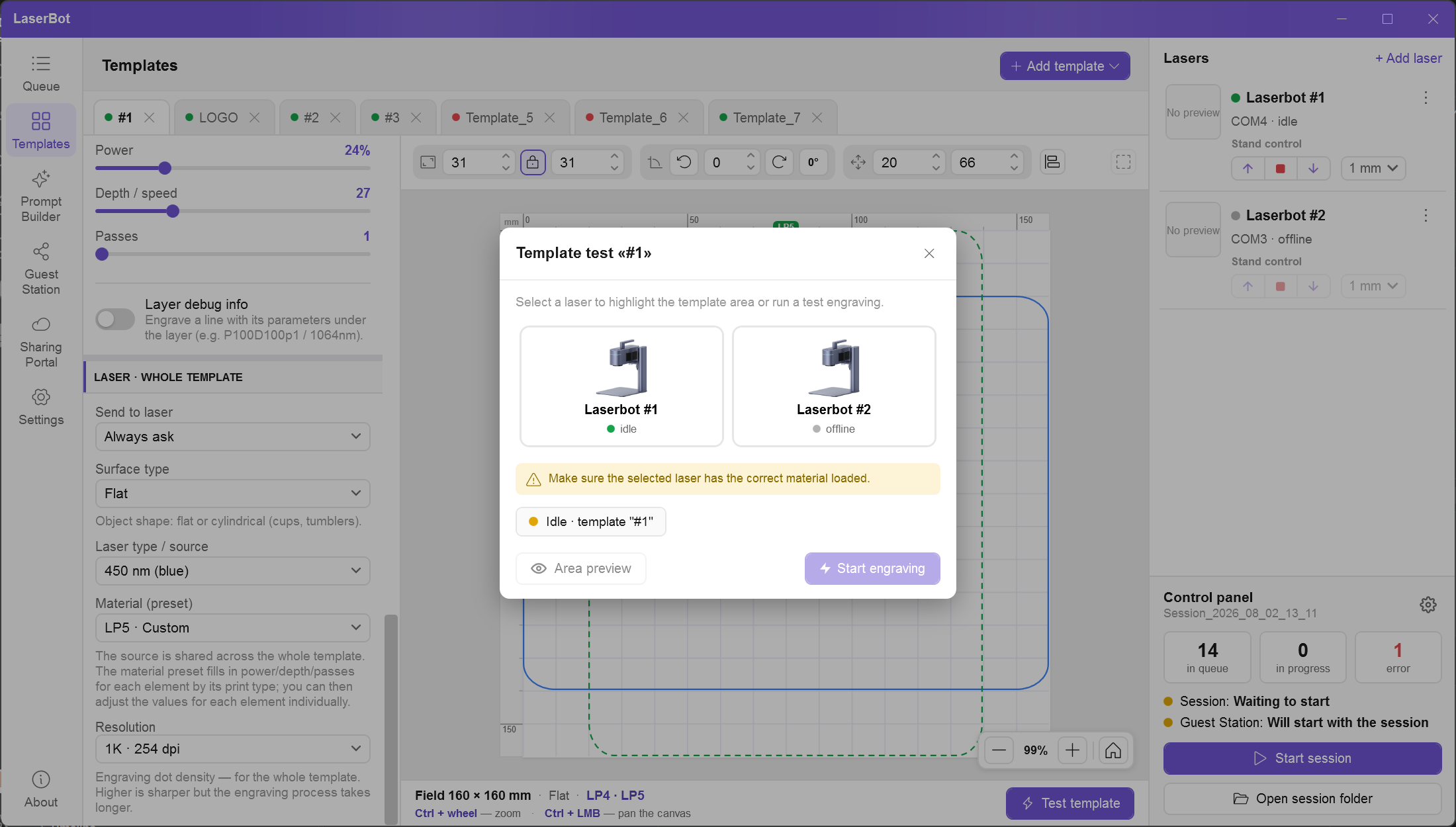Click Start engraving in the dialog
The image size is (1456, 827).
(872, 568)
